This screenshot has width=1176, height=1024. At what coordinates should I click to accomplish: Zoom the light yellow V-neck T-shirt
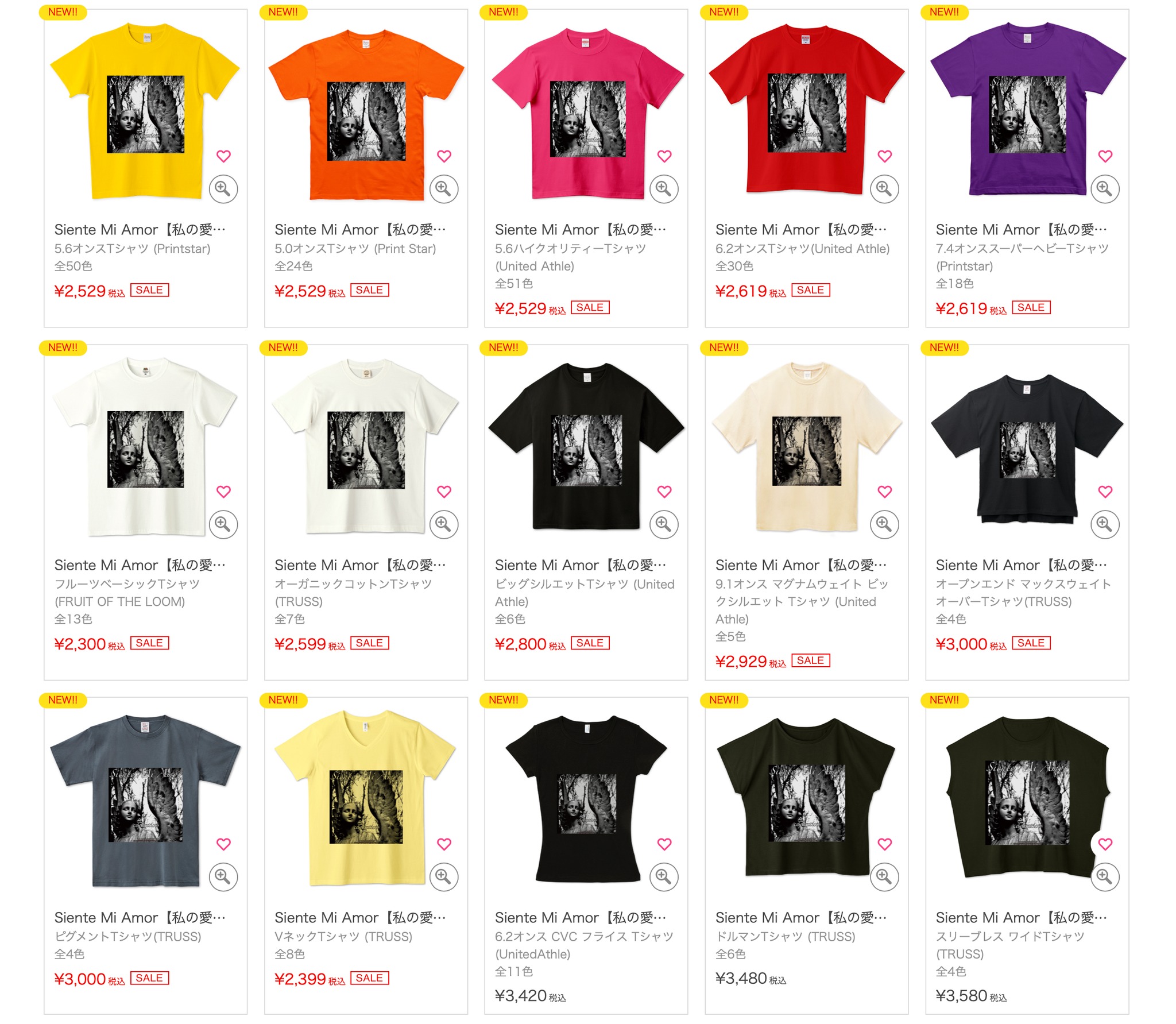click(x=444, y=877)
